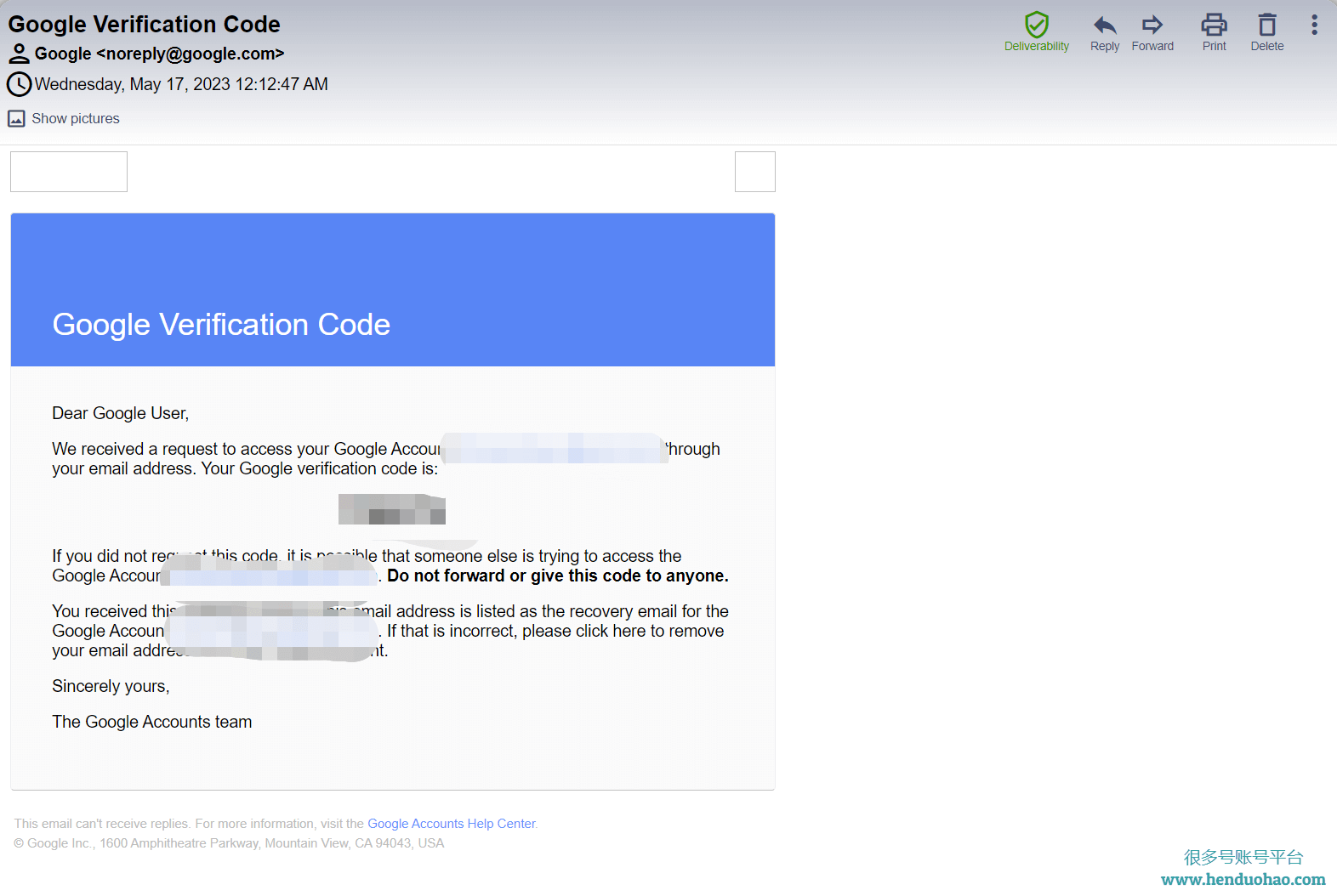
Task: Click the Sincerely yours line
Action: 111,686
